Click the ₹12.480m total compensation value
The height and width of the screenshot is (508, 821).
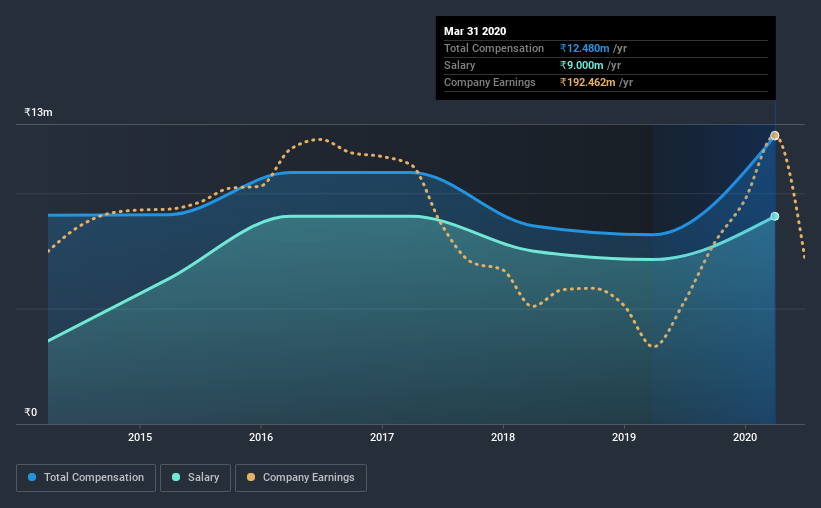584,48
